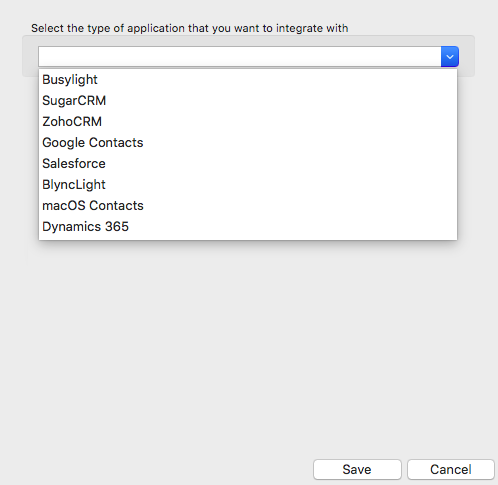The height and width of the screenshot is (485, 498).
Task: Select Dynamics 365 integration
Action: 248,227
